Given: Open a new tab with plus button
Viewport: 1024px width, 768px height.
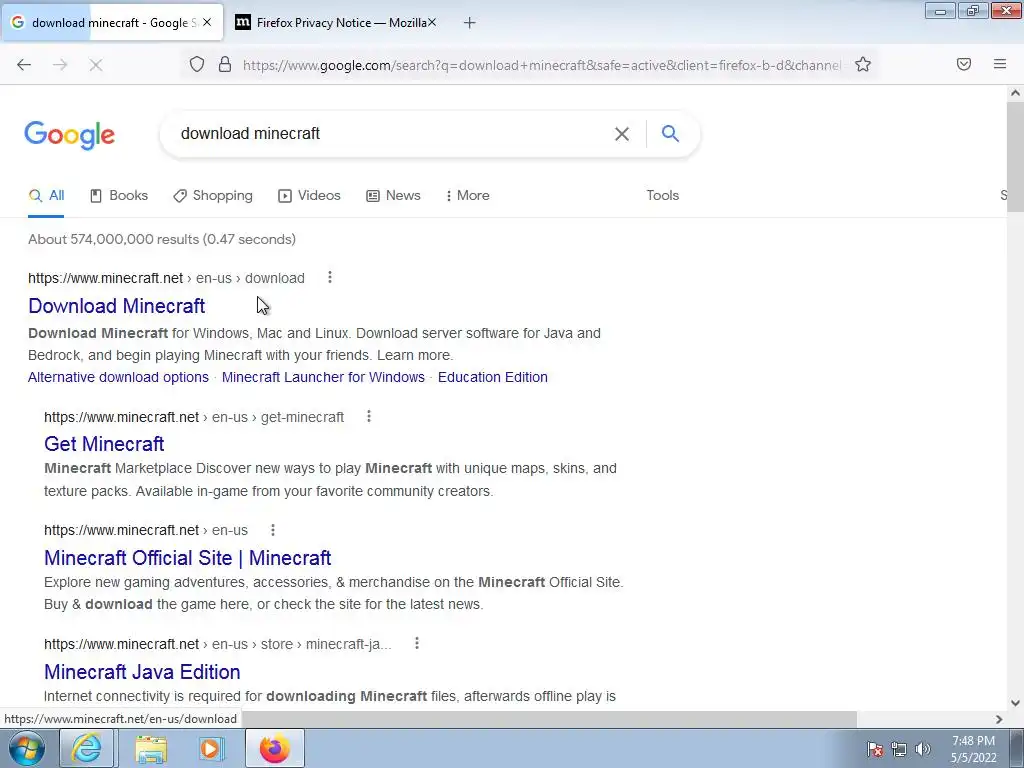Looking at the screenshot, I should pyautogui.click(x=470, y=23).
